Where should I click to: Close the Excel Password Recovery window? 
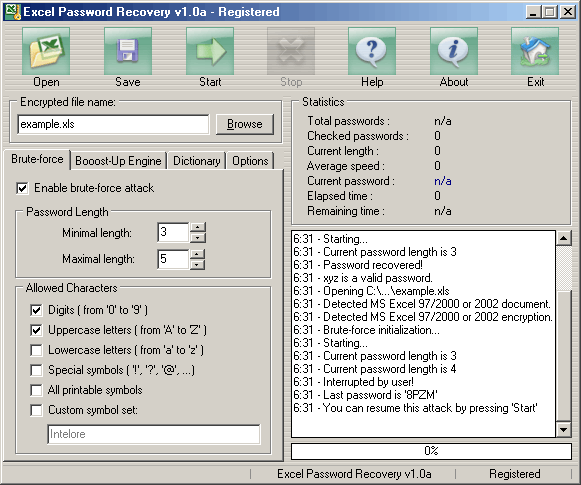point(568,12)
